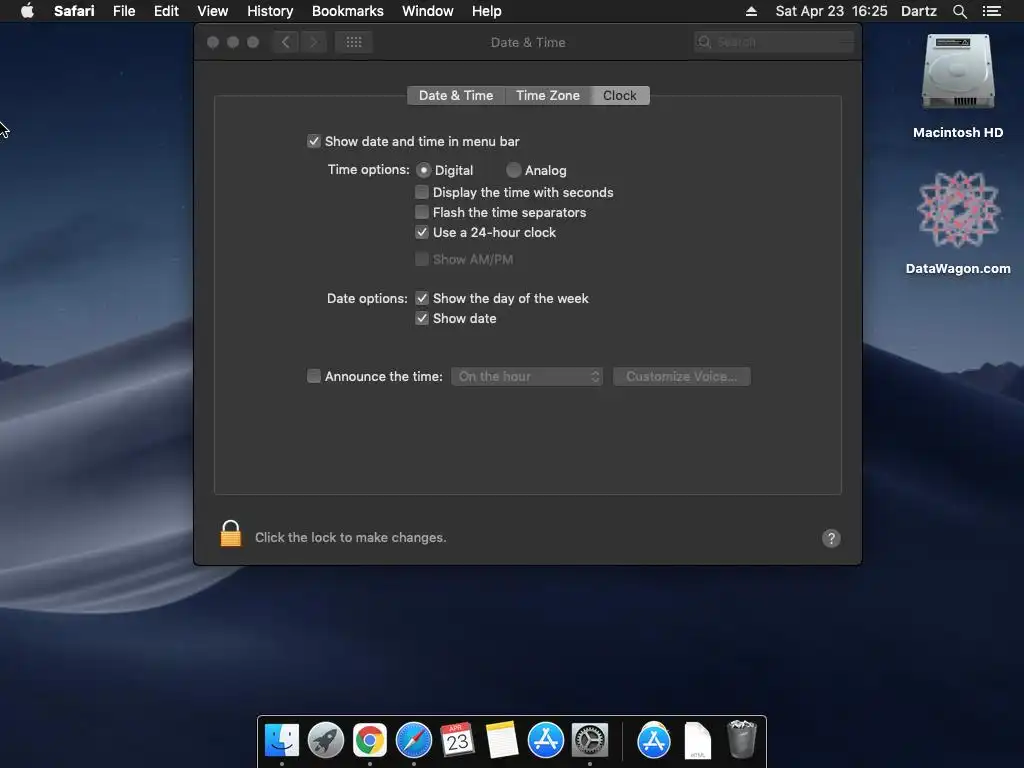This screenshot has width=1024, height=768.
Task: Open Spotlight search magnifier icon
Action: pos(959,11)
